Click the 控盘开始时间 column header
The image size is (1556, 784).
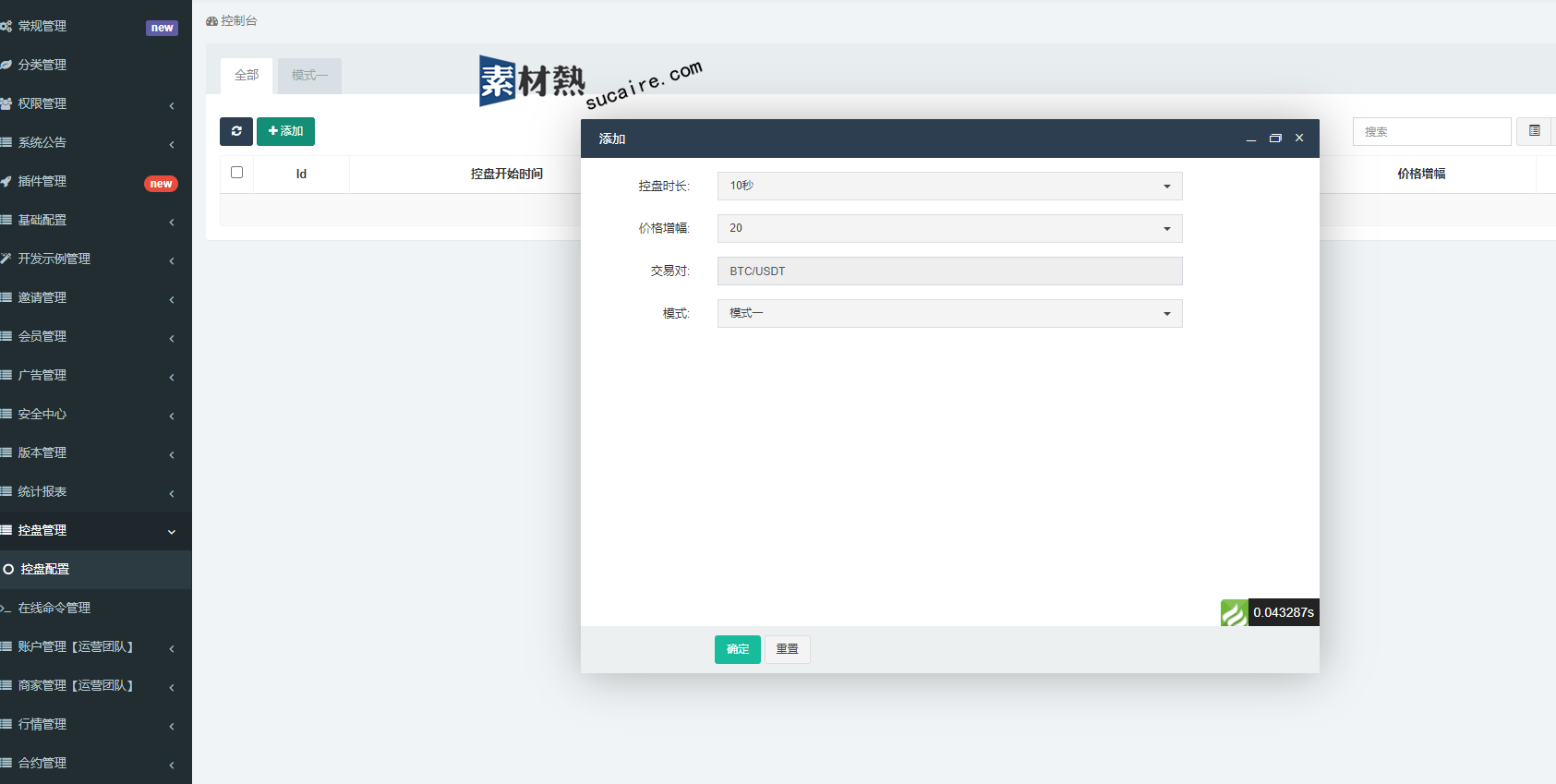(x=506, y=174)
